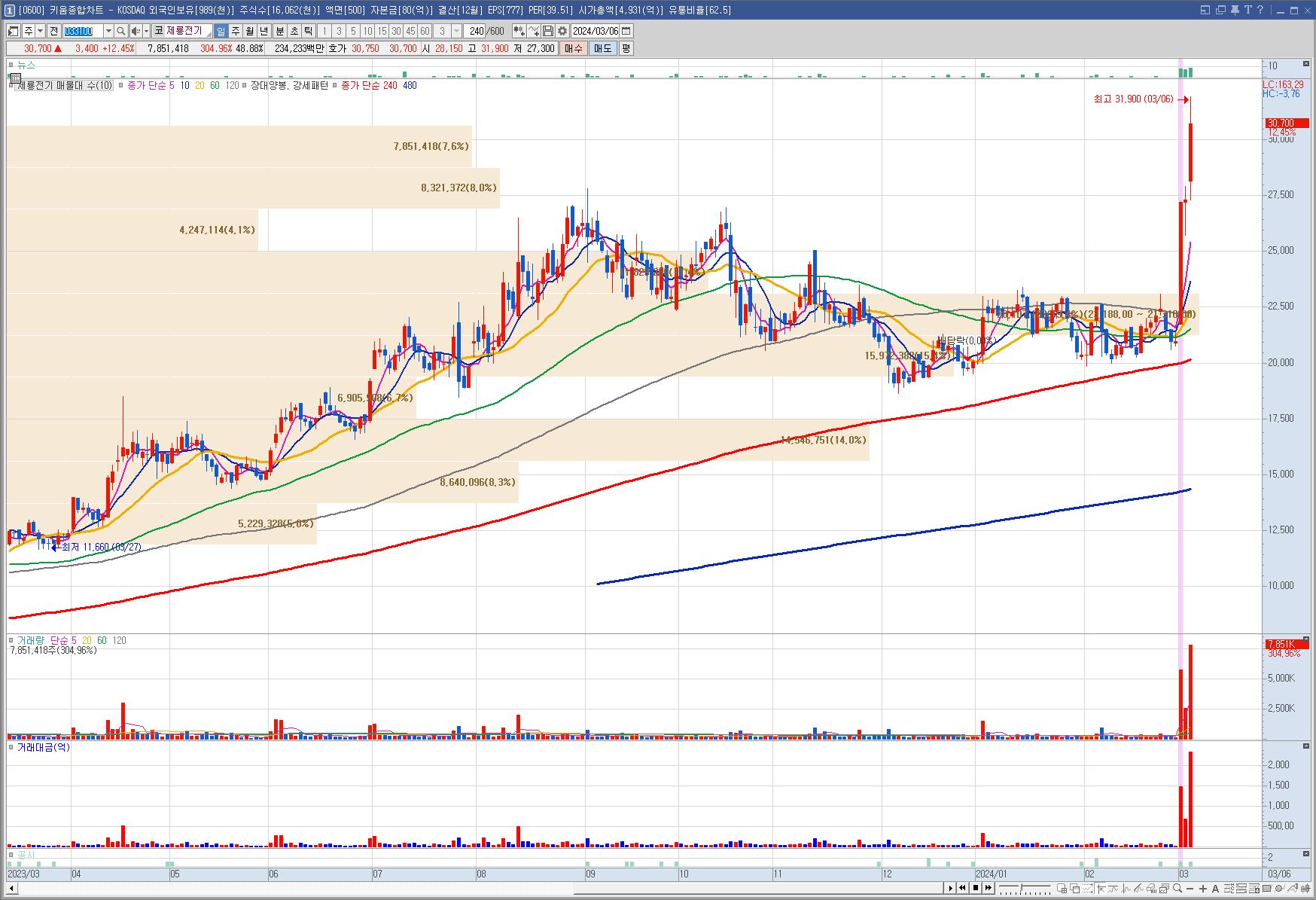Click the stop button in bottom controls
Screen dimensions: 1316x900
click(976, 888)
